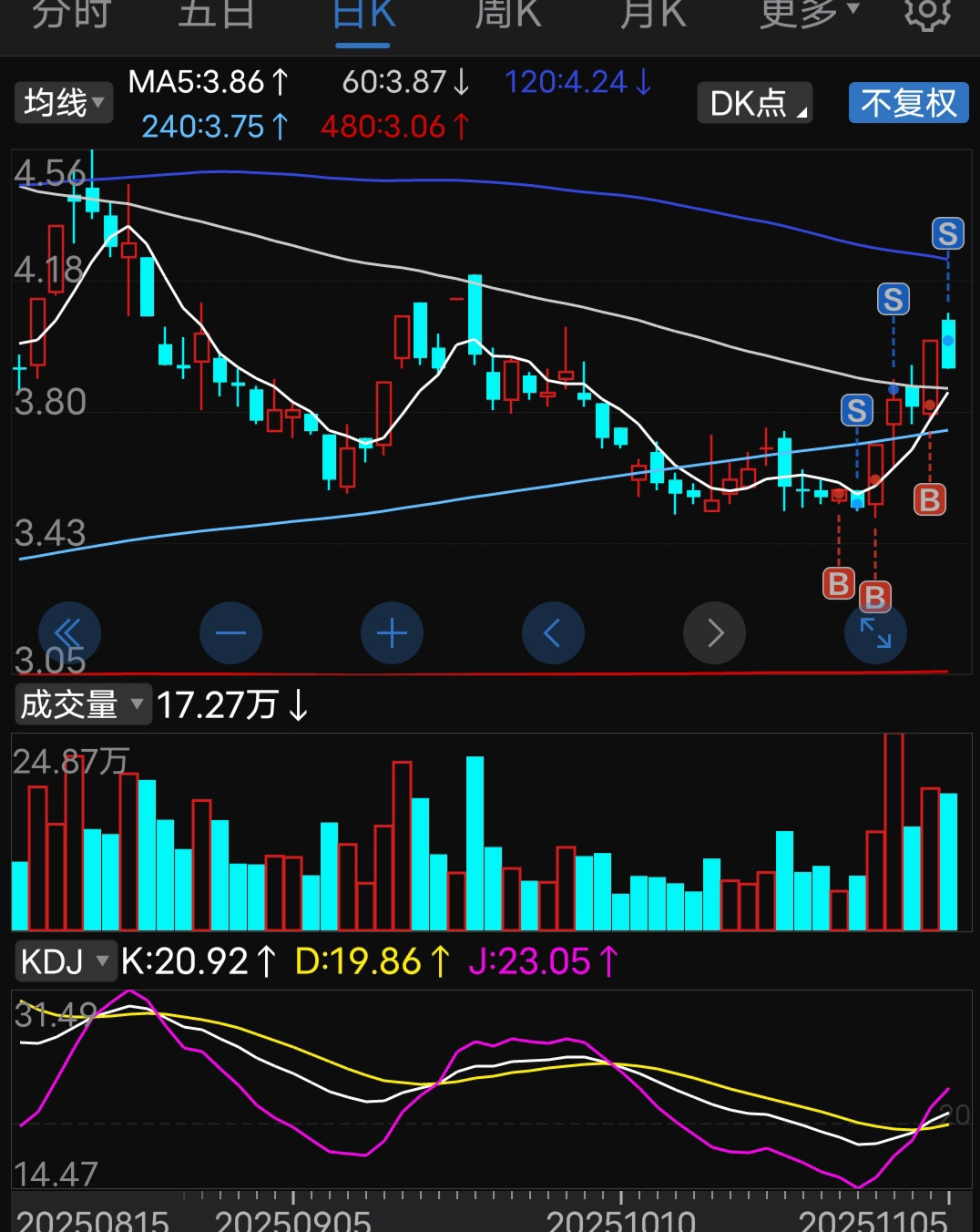Switch to the 周K tab
This screenshot has height=1232, width=980.
pyautogui.click(x=508, y=13)
